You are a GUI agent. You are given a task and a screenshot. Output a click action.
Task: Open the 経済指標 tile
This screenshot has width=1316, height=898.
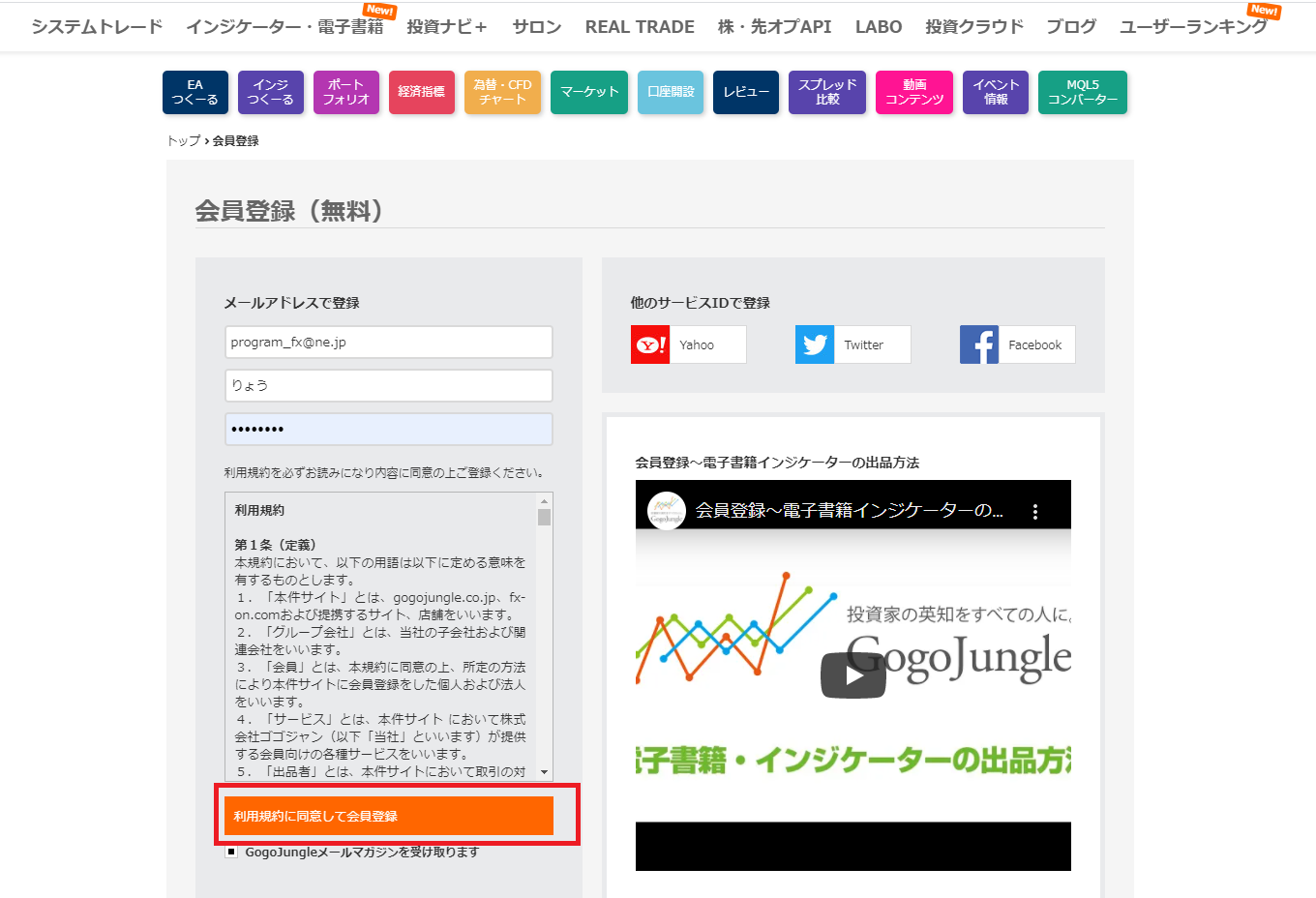[x=422, y=92]
